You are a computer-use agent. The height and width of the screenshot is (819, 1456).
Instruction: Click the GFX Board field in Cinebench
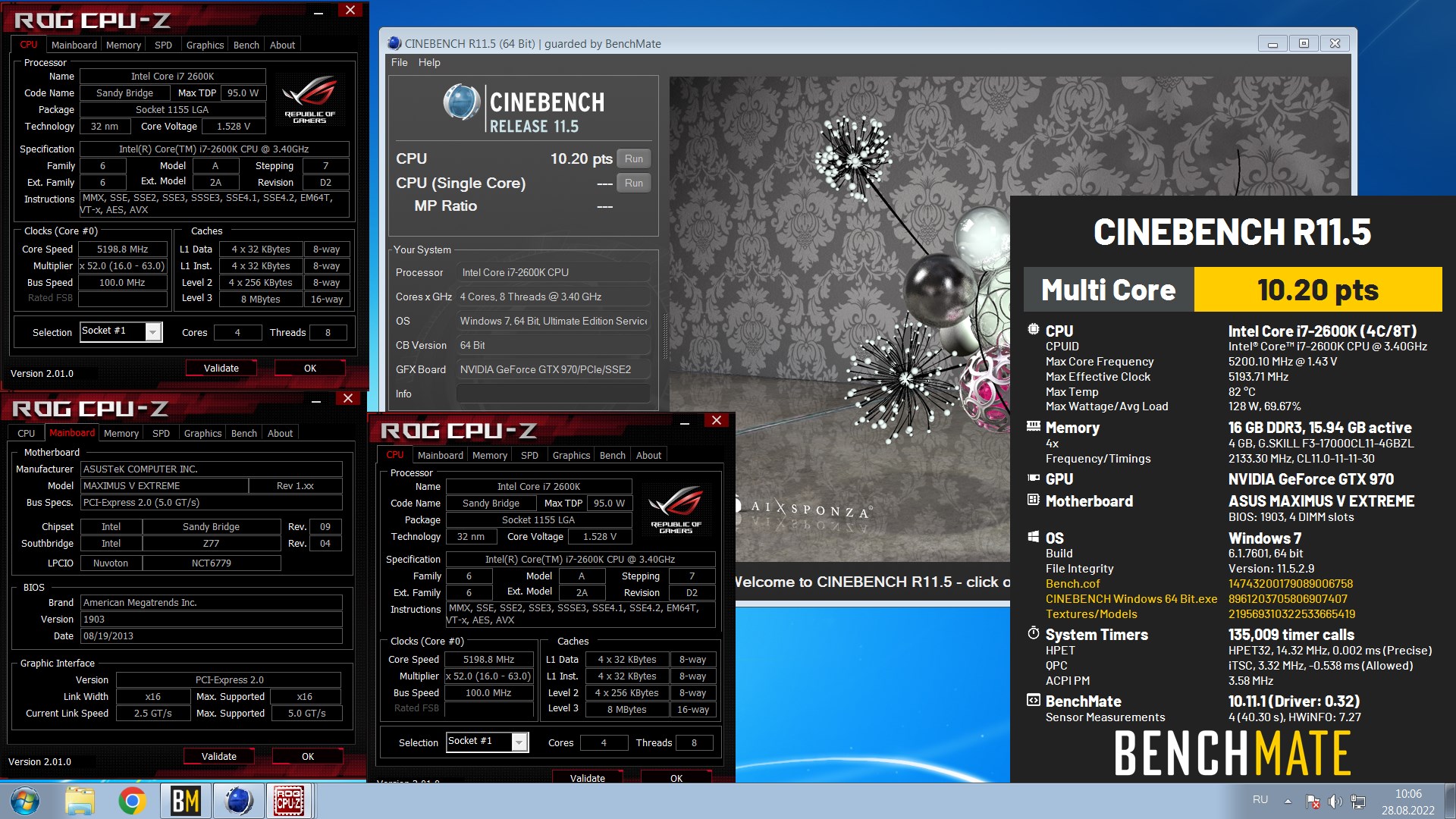[553, 369]
